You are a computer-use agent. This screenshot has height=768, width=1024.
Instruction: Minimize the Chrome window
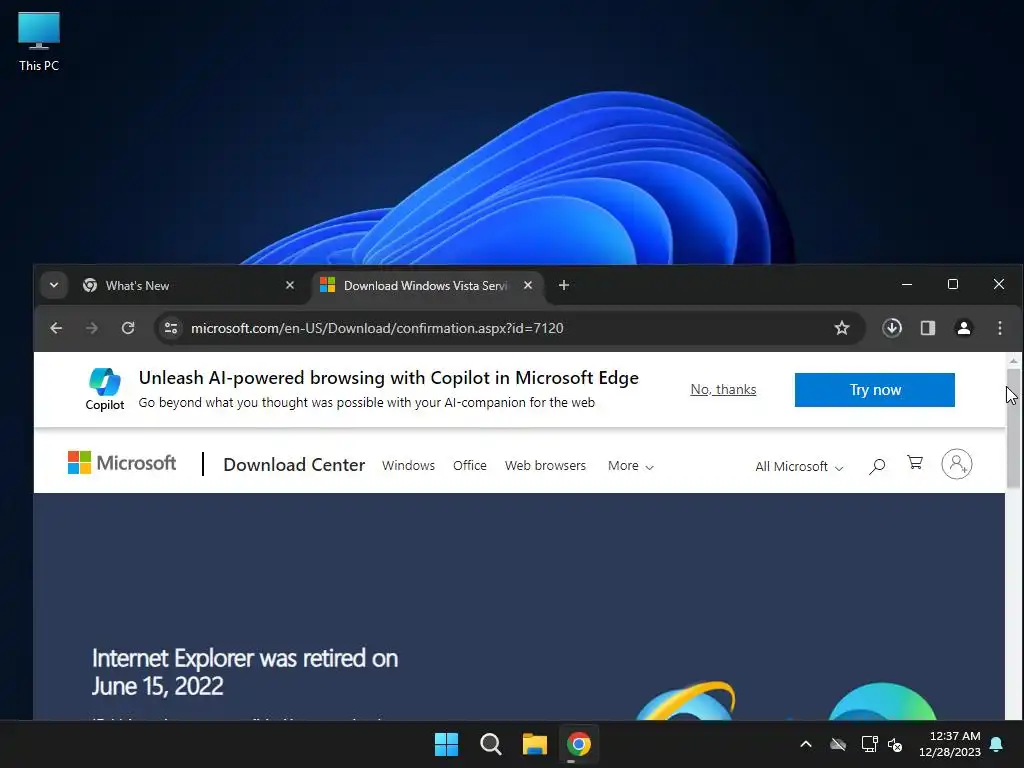pyautogui.click(x=906, y=284)
